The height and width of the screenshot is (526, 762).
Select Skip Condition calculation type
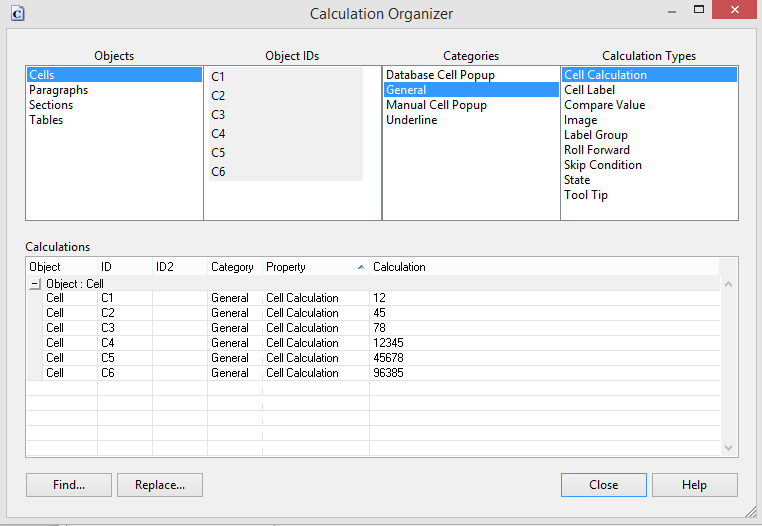click(x=602, y=165)
